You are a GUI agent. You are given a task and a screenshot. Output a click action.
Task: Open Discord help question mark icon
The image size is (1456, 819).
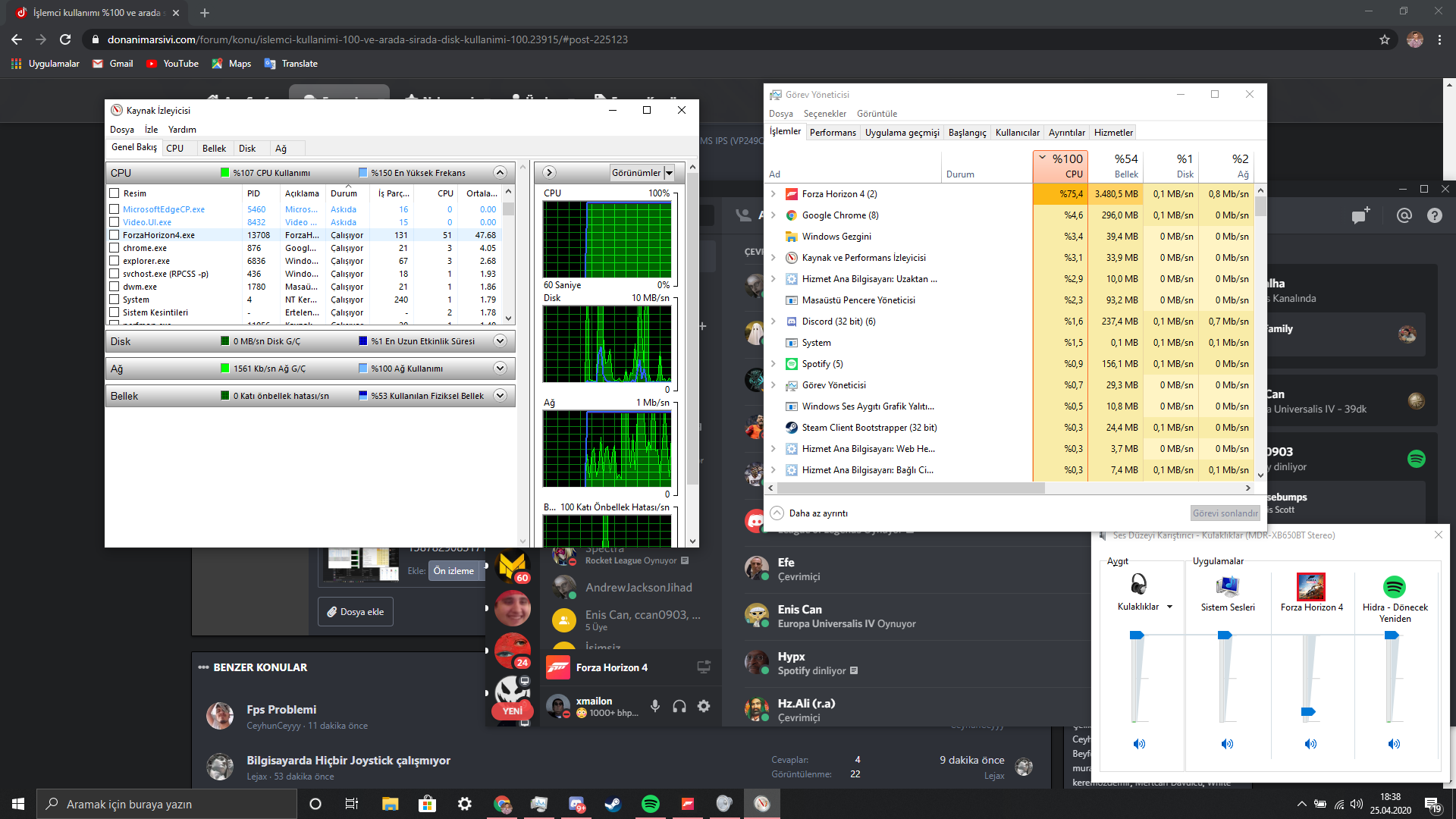1434,215
